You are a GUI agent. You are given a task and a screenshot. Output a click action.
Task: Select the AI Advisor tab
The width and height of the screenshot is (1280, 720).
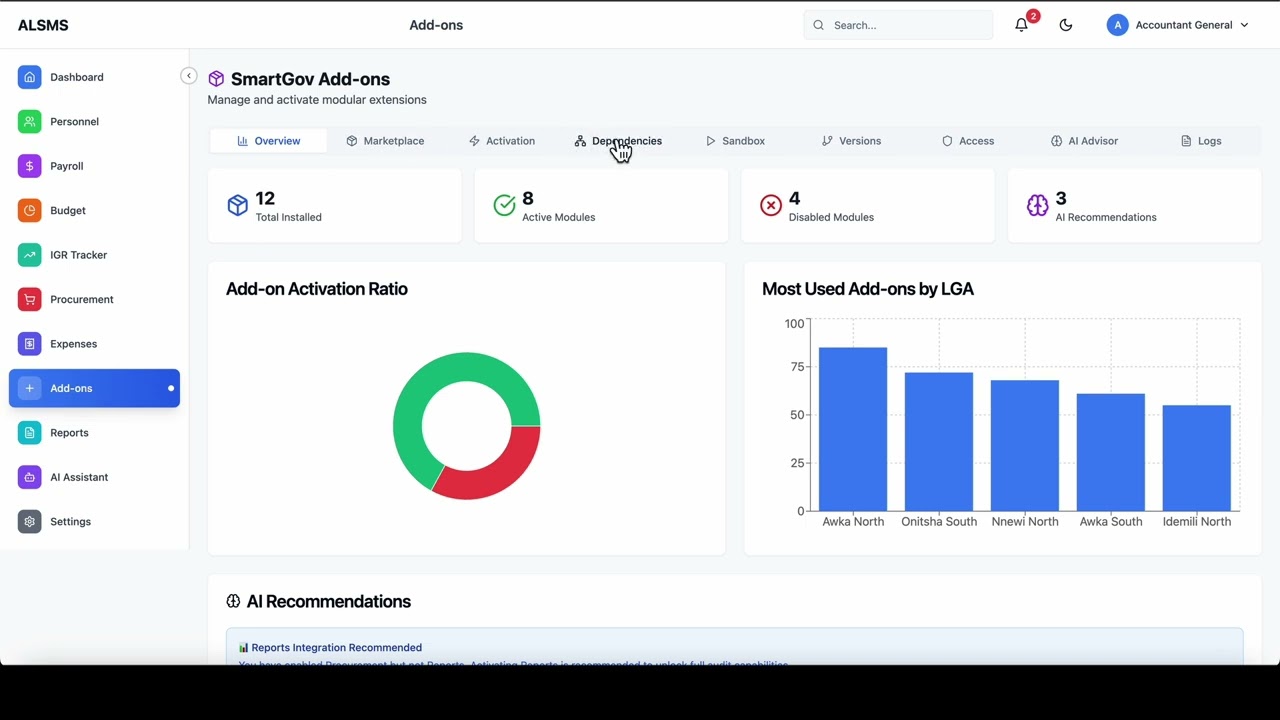[x=1084, y=141]
